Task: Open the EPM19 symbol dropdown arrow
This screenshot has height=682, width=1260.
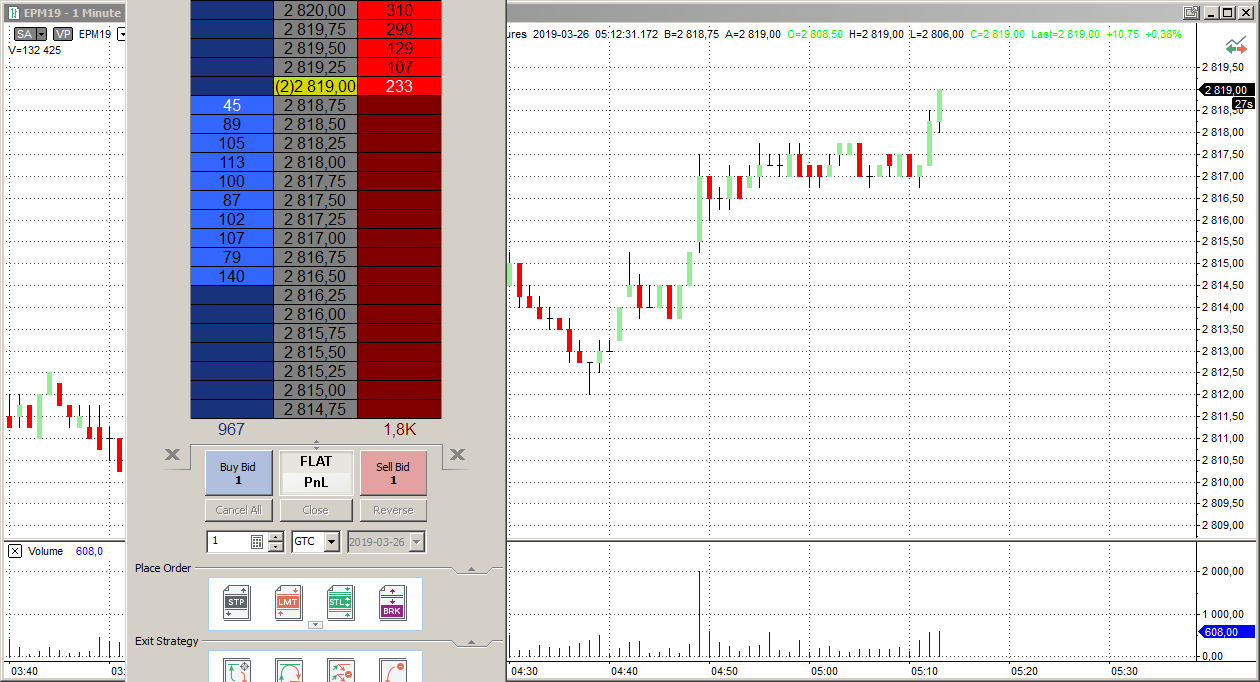Action: pyautogui.click(x=121, y=34)
